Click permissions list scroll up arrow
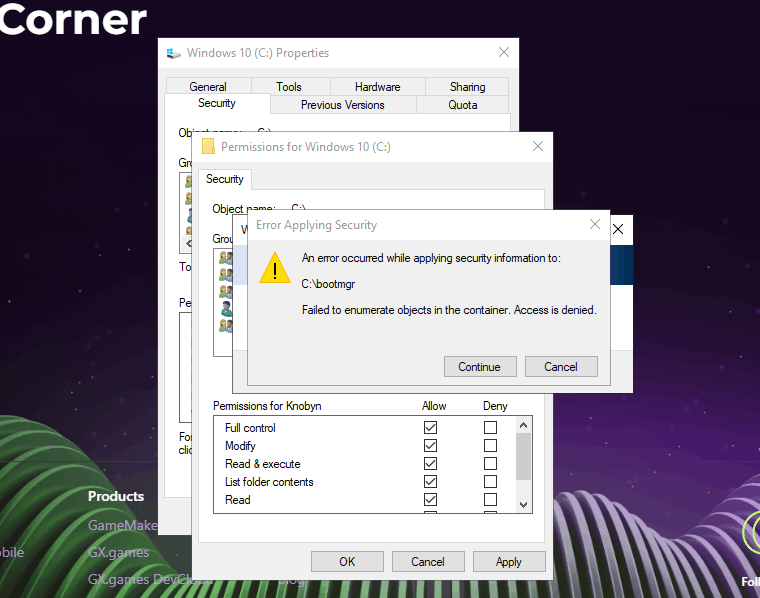The height and width of the screenshot is (598, 760). pos(523,425)
